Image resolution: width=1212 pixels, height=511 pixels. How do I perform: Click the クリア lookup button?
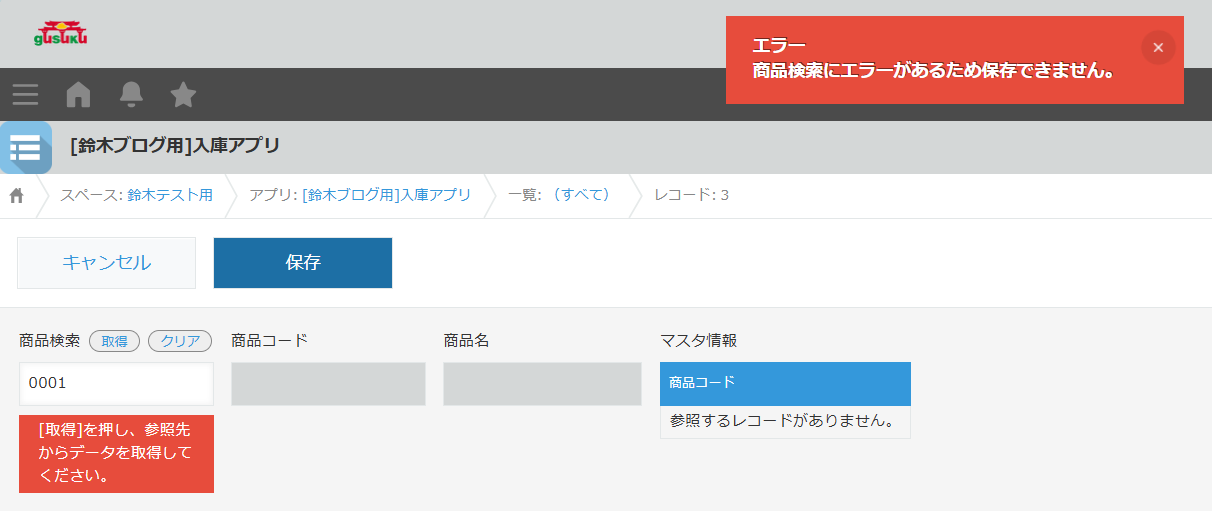180,341
